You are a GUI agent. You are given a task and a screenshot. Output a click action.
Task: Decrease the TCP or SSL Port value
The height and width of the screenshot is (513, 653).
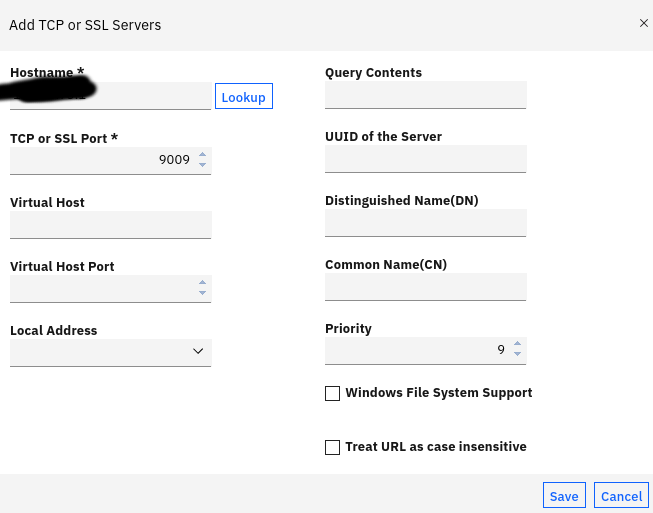203,165
